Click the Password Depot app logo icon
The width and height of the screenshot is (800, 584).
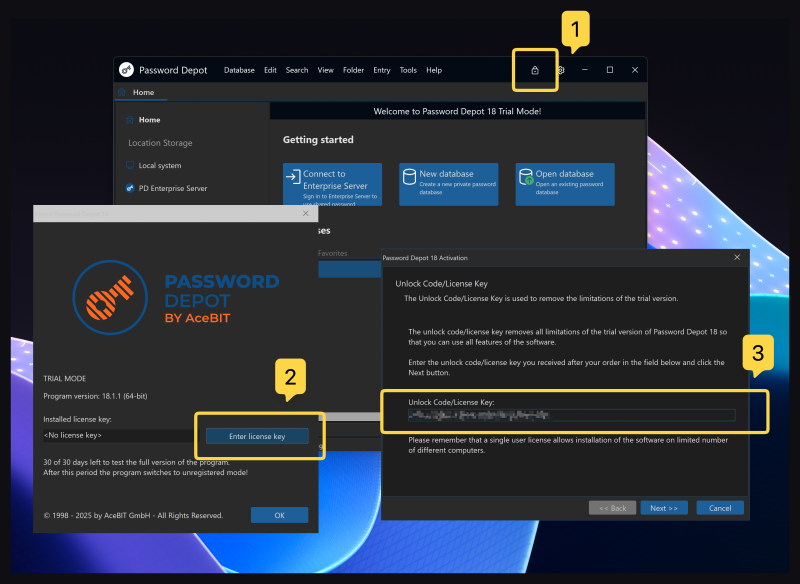pos(126,69)
